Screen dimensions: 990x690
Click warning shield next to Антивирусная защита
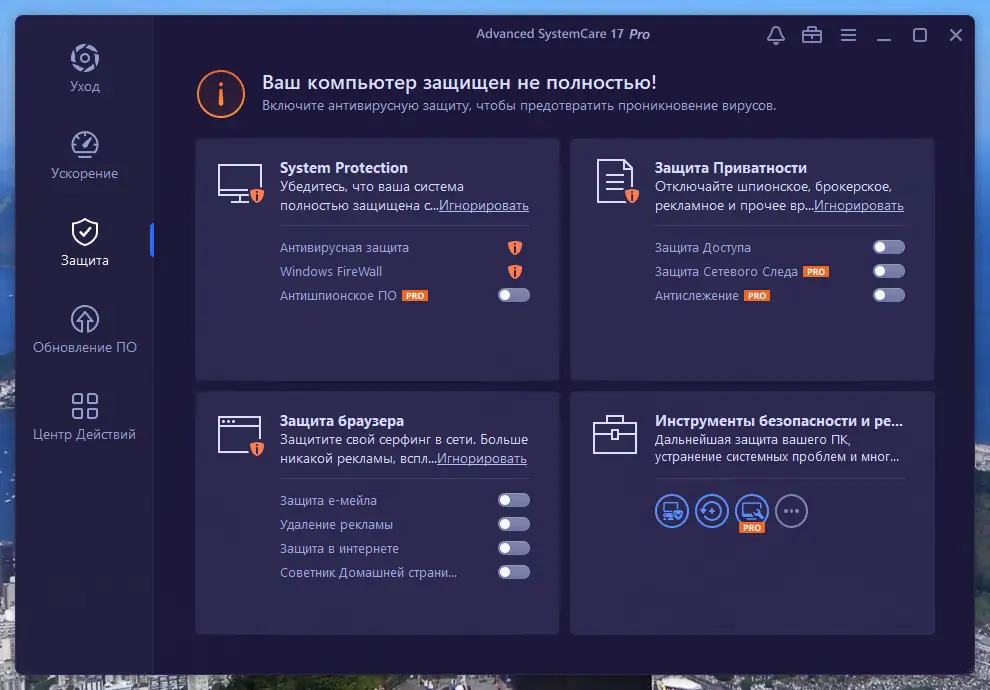pos(515,247)
